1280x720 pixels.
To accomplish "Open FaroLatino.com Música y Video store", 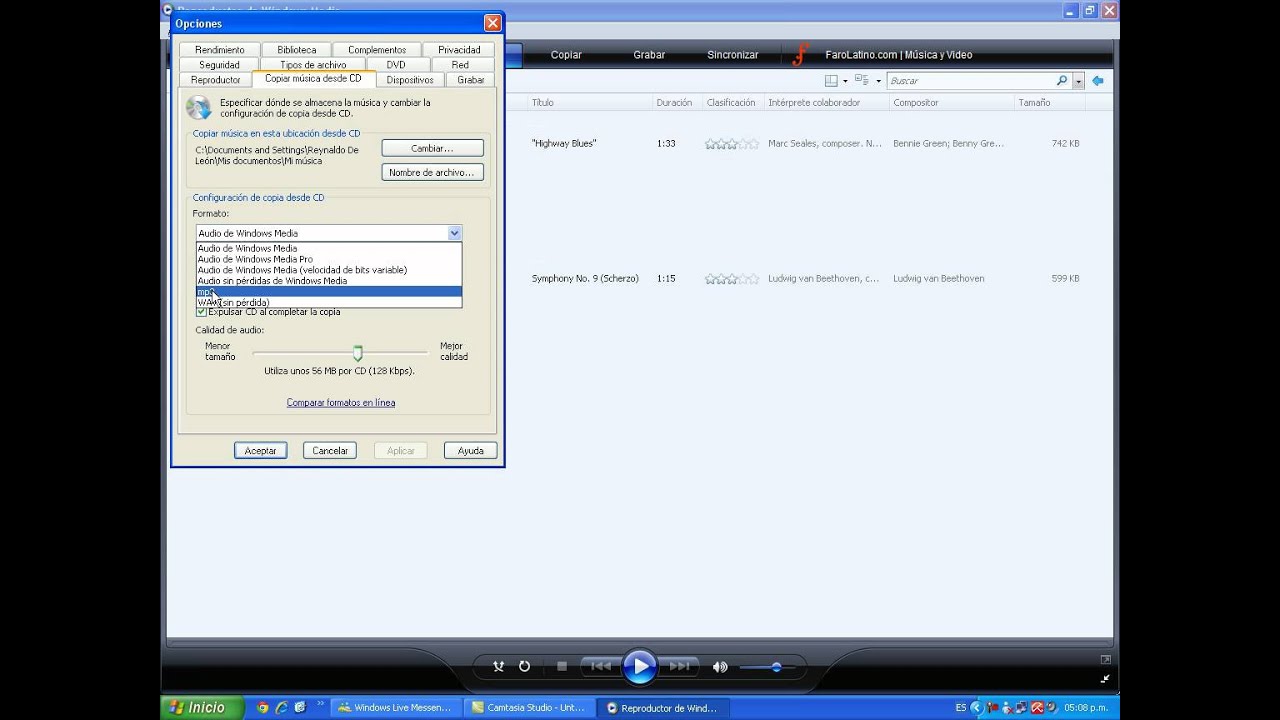I will point(898,55).
